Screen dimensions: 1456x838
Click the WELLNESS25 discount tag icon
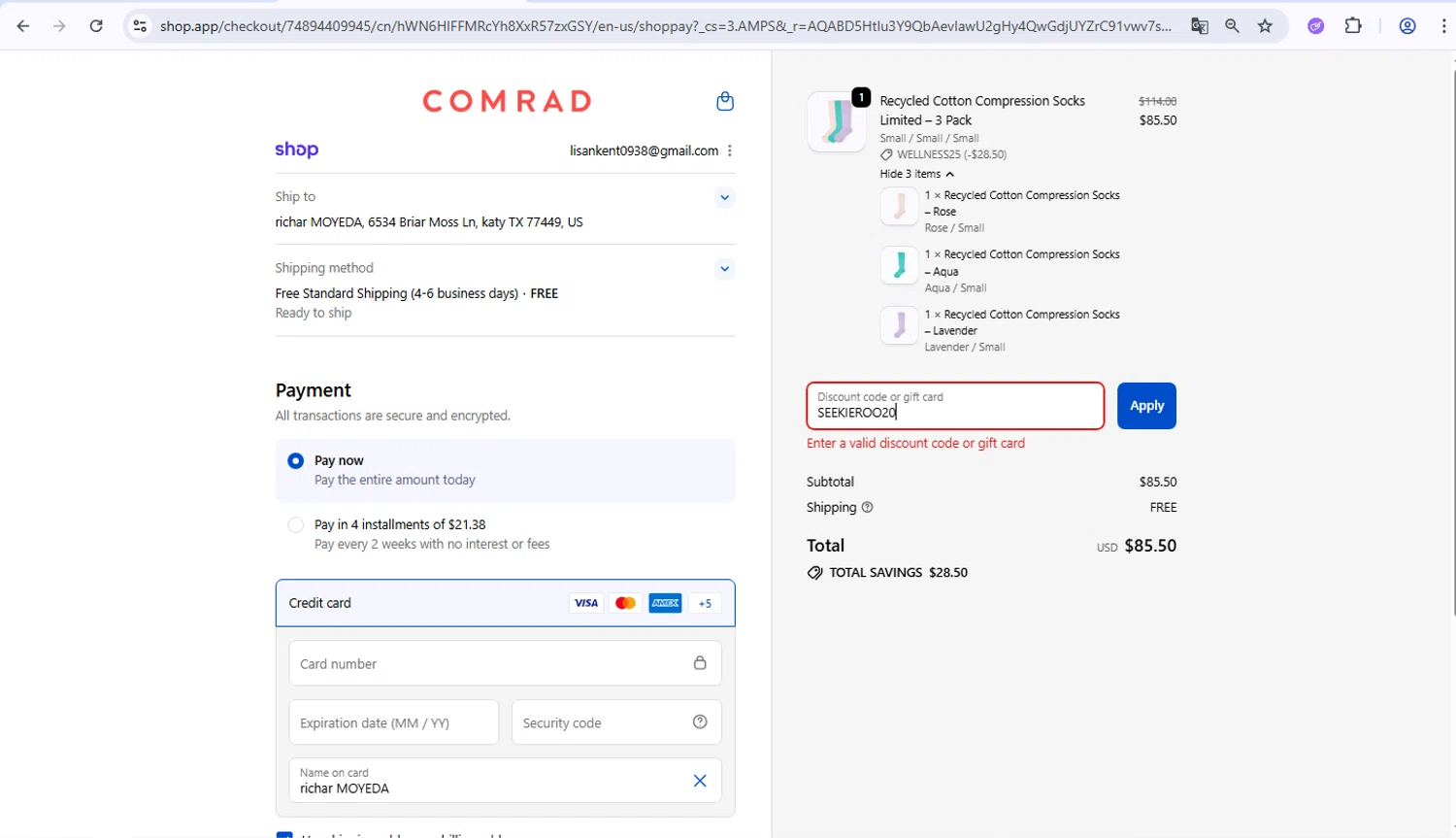pos(886,154)
